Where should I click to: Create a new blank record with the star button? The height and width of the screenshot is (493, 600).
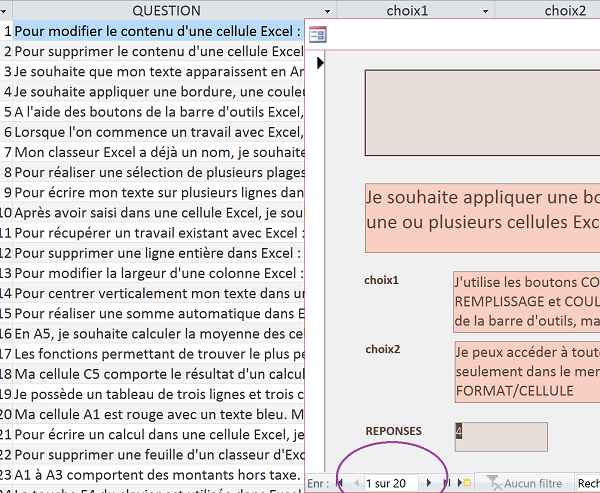click(465, 483)
